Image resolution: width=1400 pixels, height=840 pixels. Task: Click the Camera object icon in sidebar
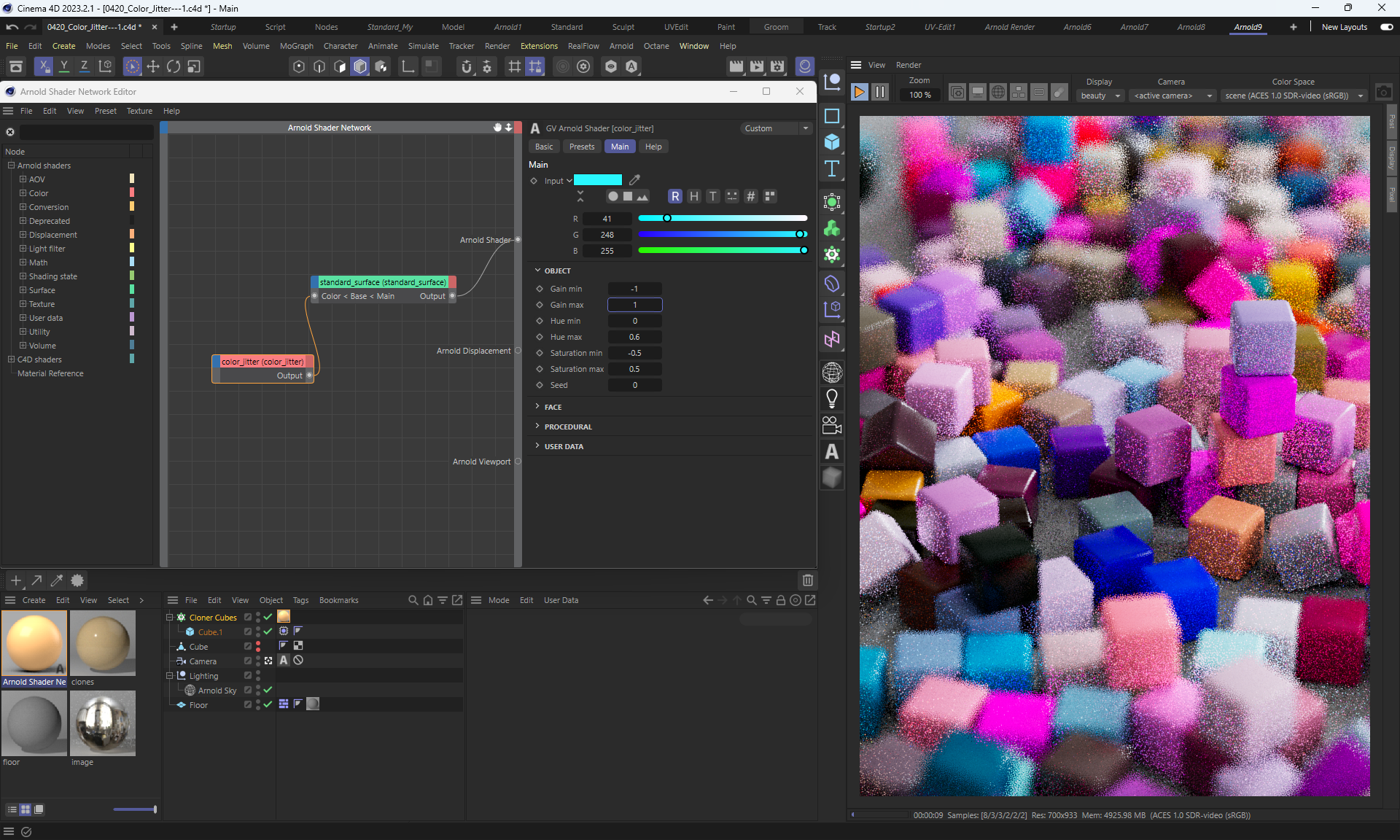click(x=831, y=425)
